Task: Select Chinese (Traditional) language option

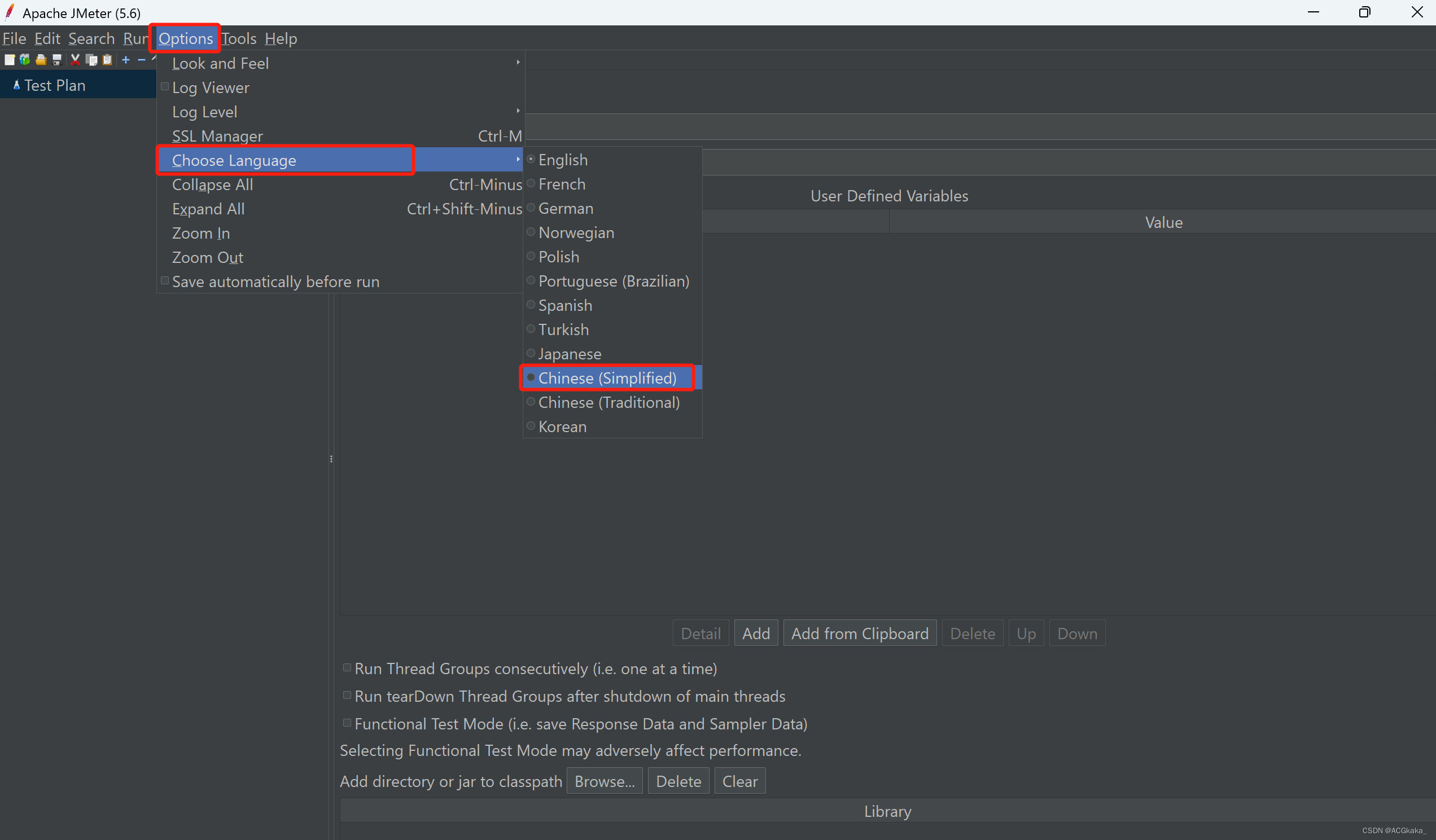Action: point(612,403)
